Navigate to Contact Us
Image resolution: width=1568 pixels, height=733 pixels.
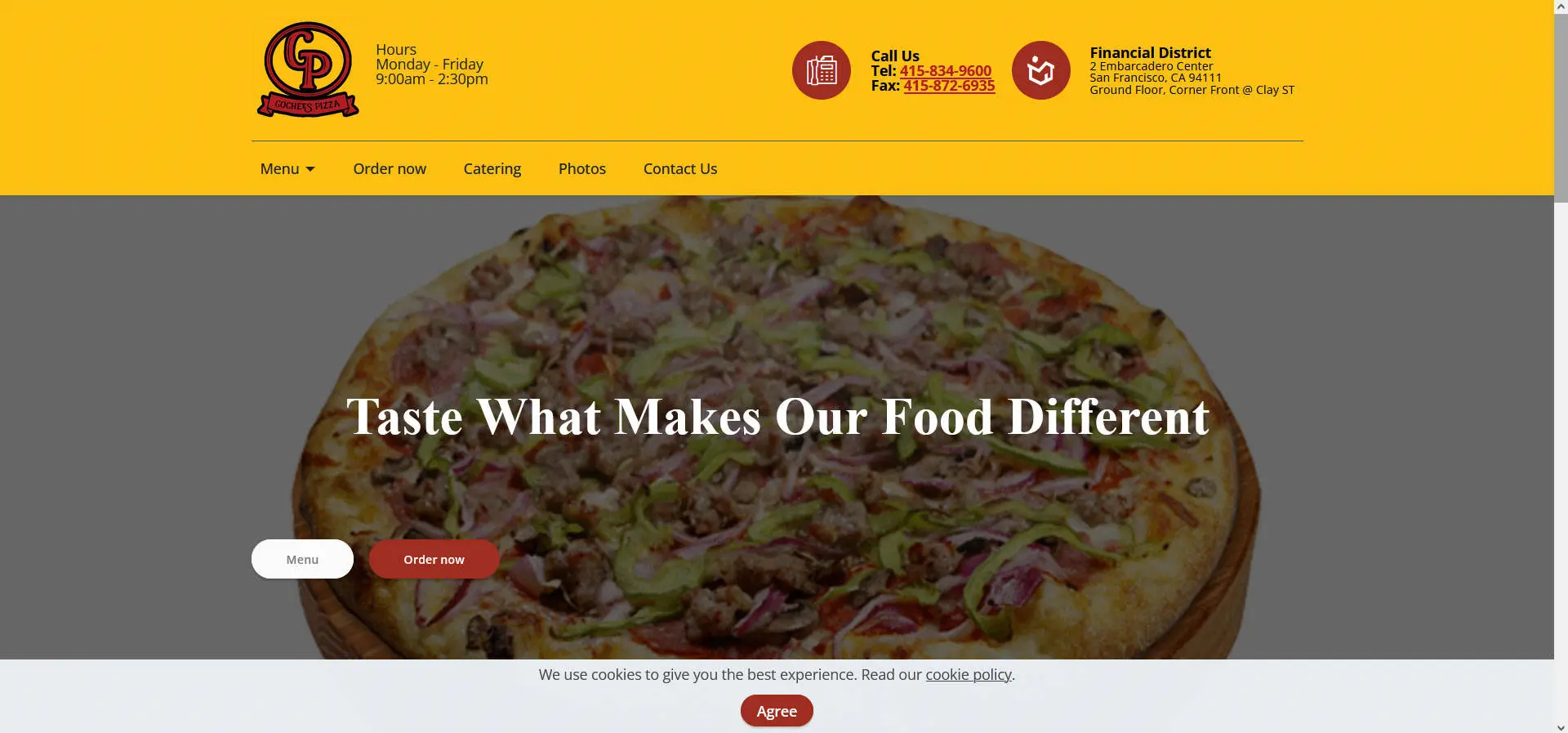680,168
